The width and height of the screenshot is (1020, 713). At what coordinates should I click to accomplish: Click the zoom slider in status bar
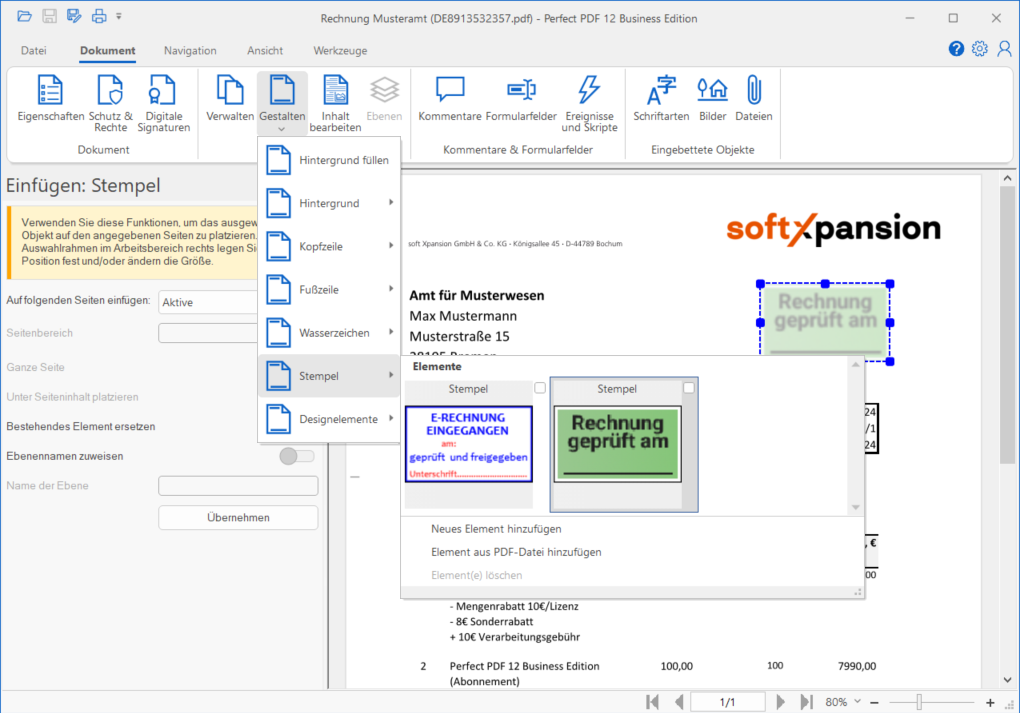coord(919,702)
